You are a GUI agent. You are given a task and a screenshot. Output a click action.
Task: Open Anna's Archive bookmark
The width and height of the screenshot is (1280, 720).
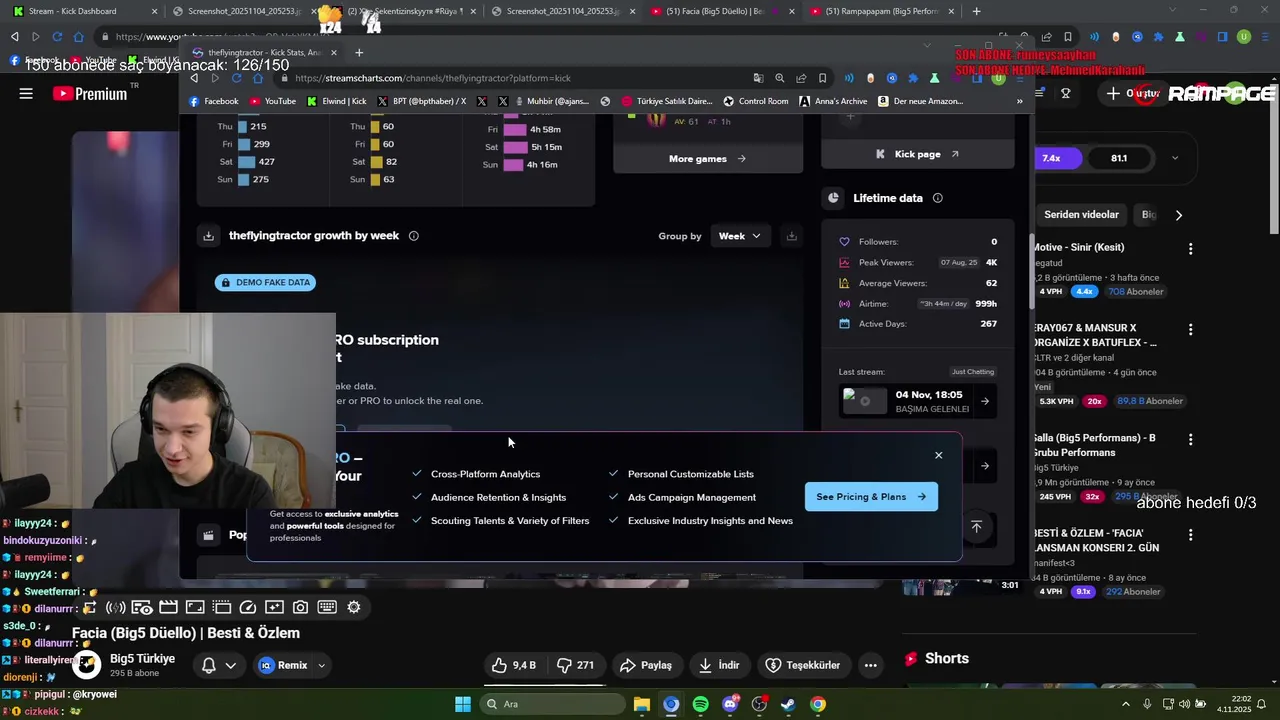click(x=834, y=101)
